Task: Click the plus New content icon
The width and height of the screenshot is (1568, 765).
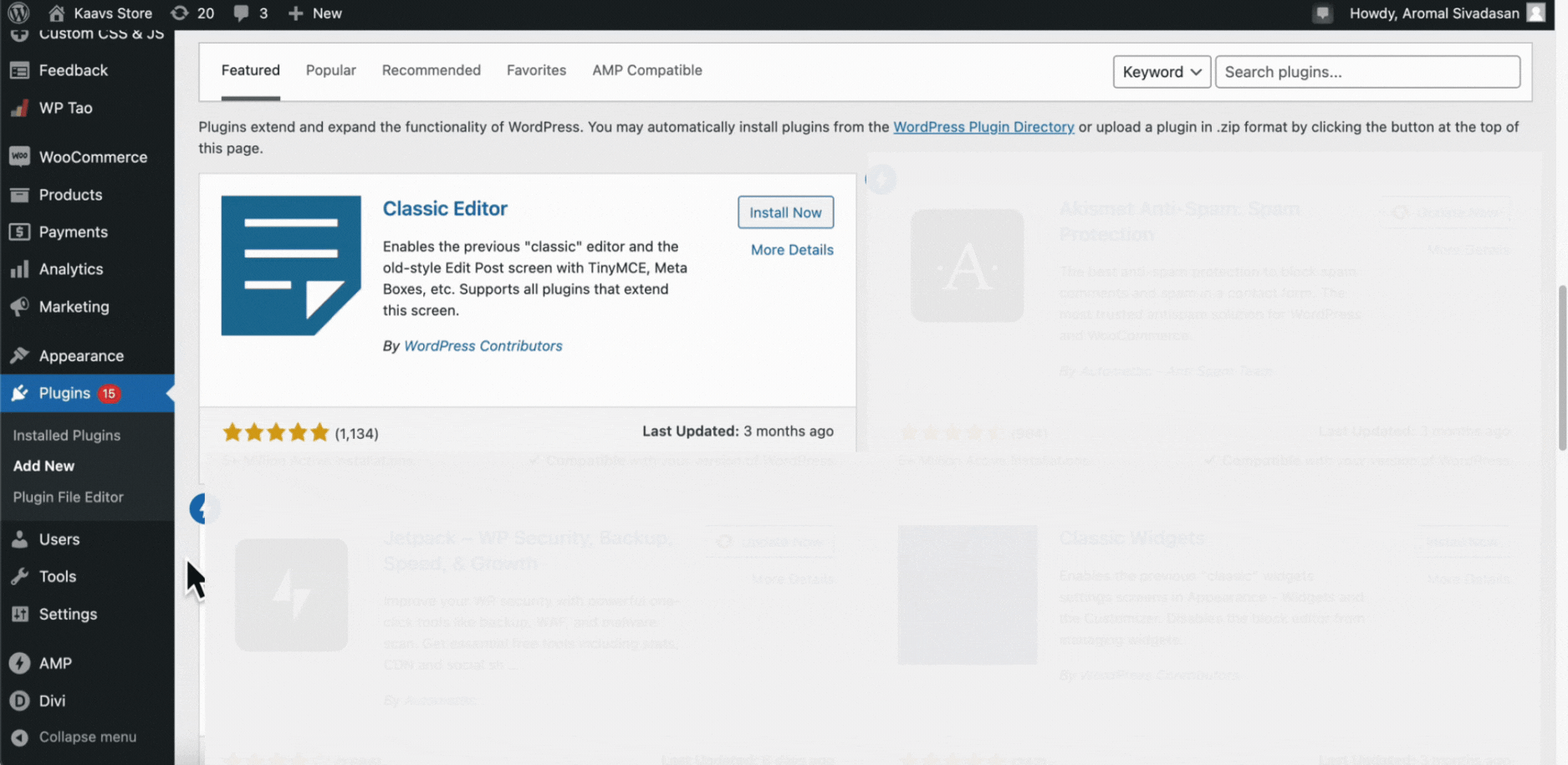Action: [x=295, y=13]
